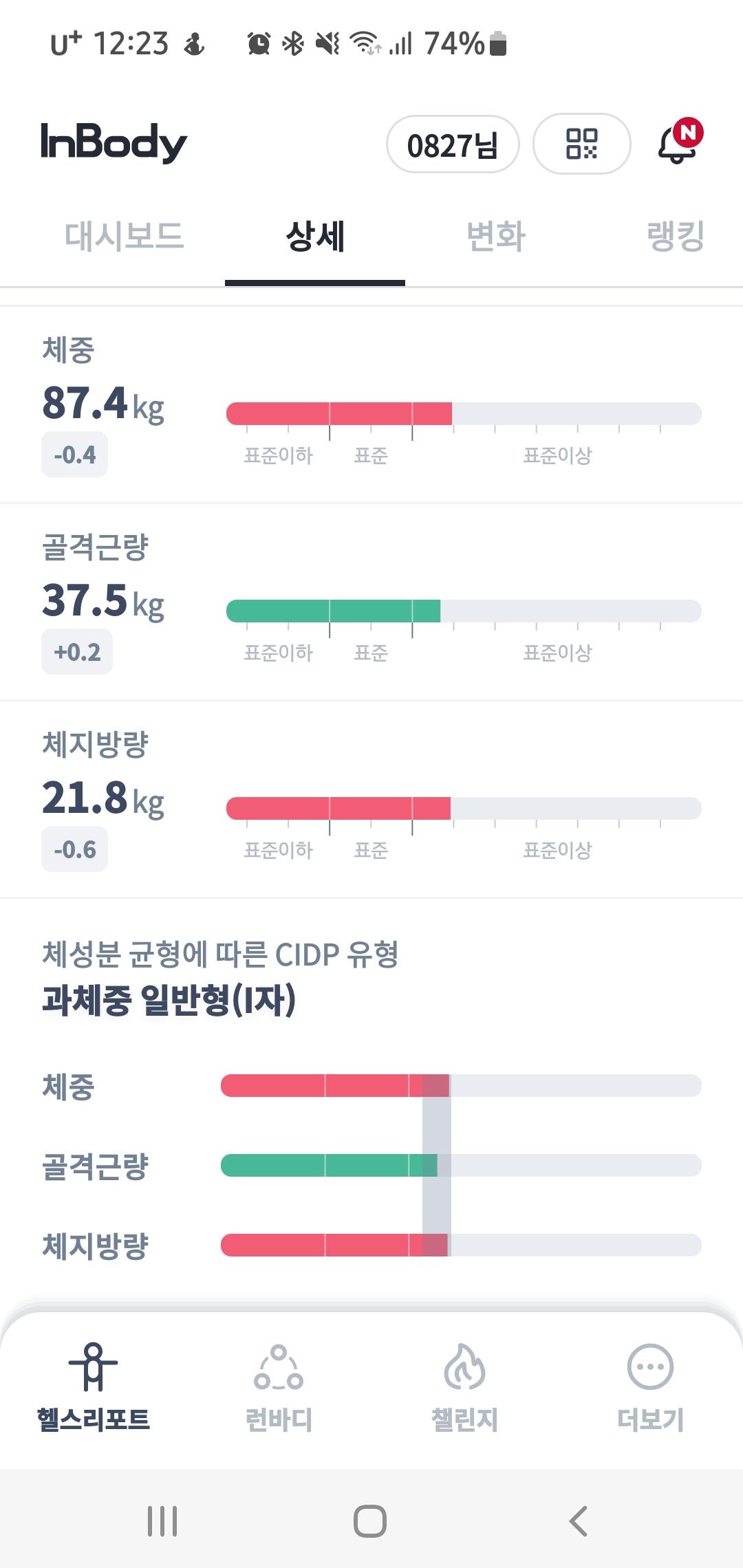Tap the 과체중 일반형(I자) CIDP type heading
This screenshot has width=743, height=1568.
169,1000
